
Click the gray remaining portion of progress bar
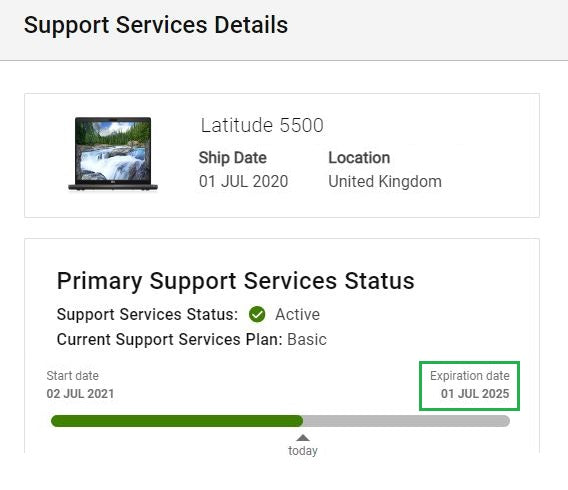click(x=406, y=421)
